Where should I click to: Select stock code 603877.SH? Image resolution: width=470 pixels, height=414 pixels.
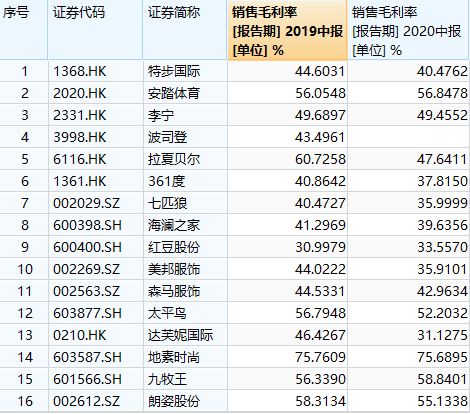pos(87,313)
